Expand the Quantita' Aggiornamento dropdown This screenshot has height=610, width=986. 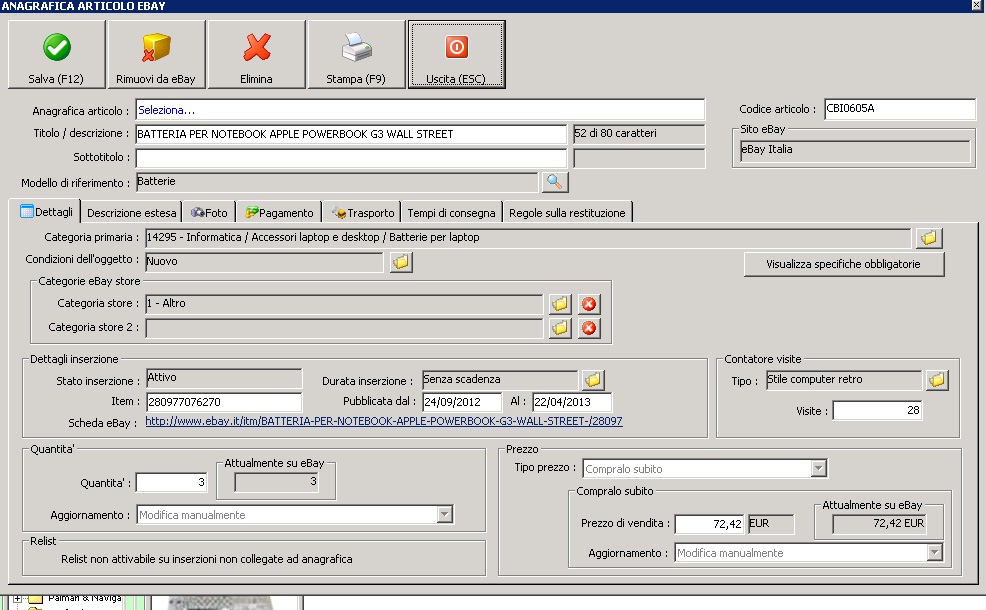click(445, 514)
